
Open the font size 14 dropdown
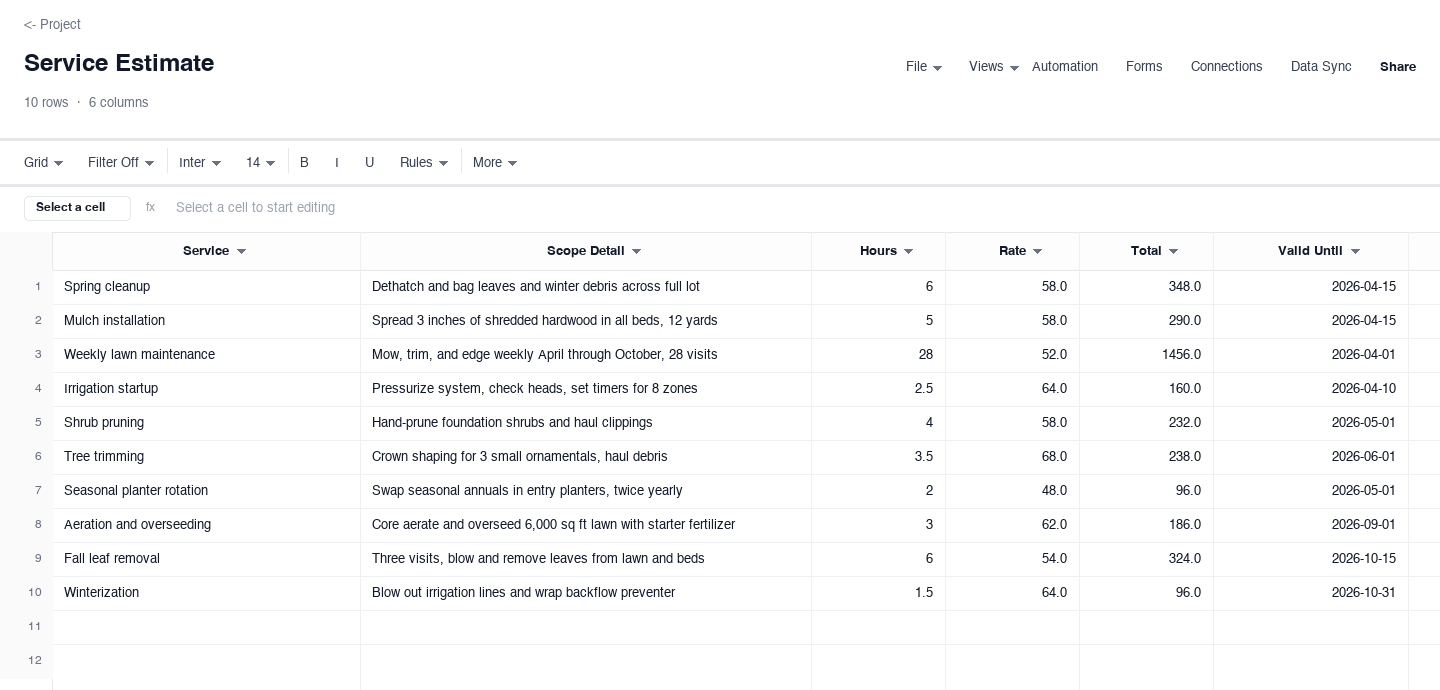[x=261, y=163]
